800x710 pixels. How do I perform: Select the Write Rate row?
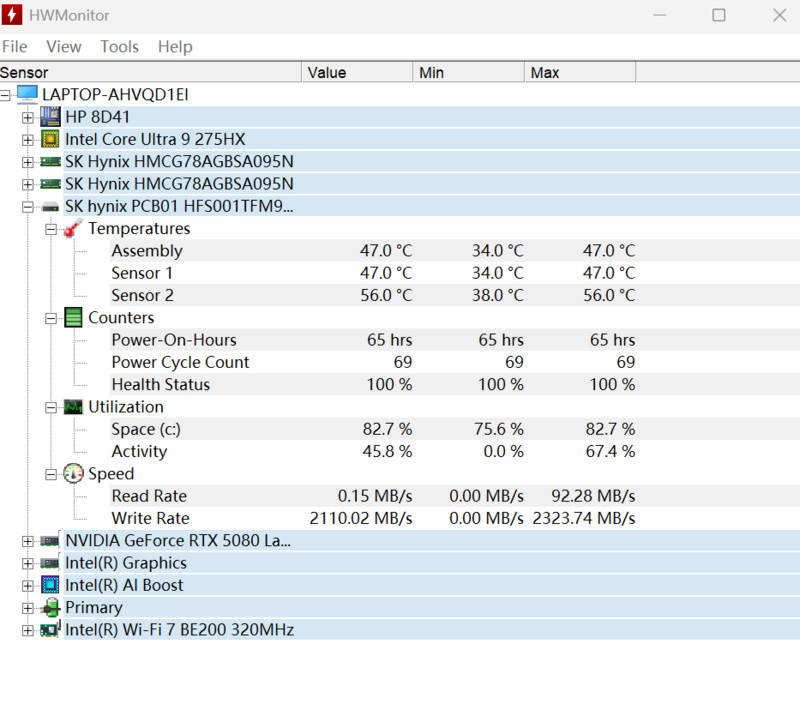[x=150, y=518]
